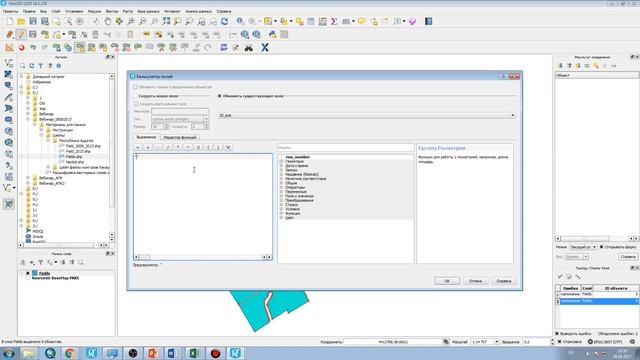640x360 pixels.
Task: Expand 'Геометрия' function group
Action: click(x=281, y=161)
